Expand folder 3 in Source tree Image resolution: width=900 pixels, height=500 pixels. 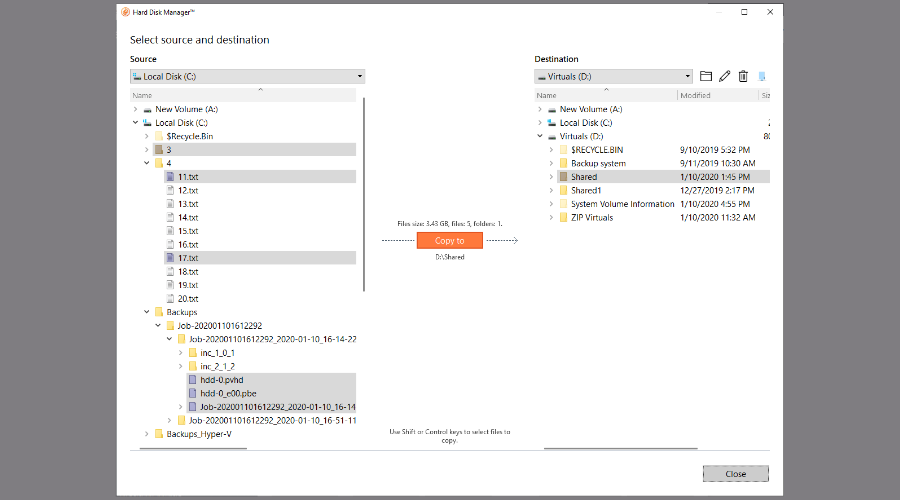(147, 150)
